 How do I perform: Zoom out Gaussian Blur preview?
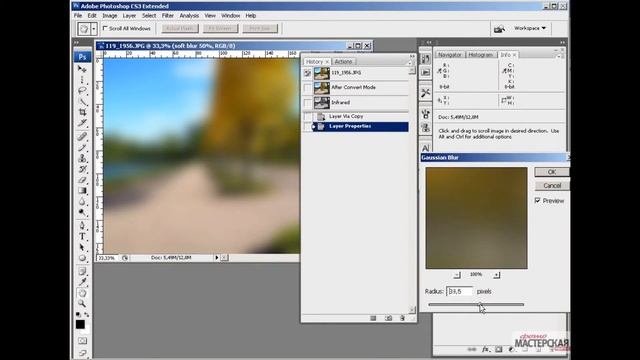pos(457,275)
